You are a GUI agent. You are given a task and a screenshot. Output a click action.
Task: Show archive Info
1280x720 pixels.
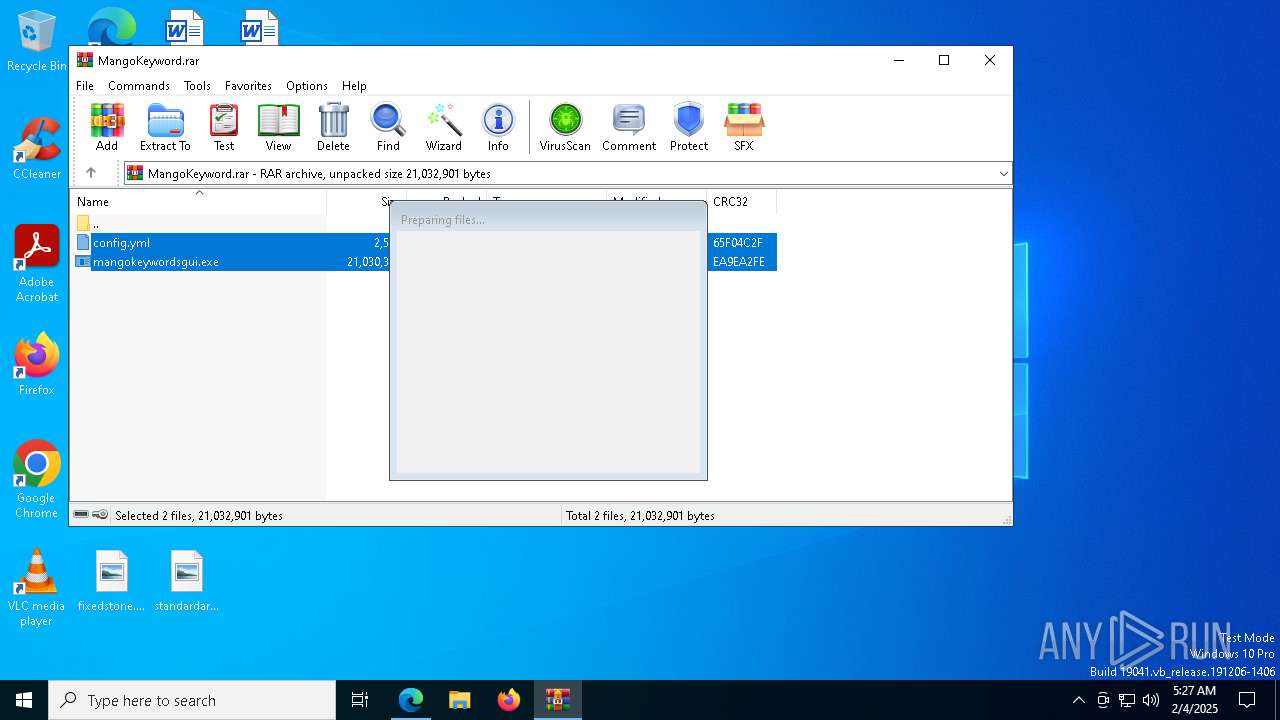click(498, 127)
